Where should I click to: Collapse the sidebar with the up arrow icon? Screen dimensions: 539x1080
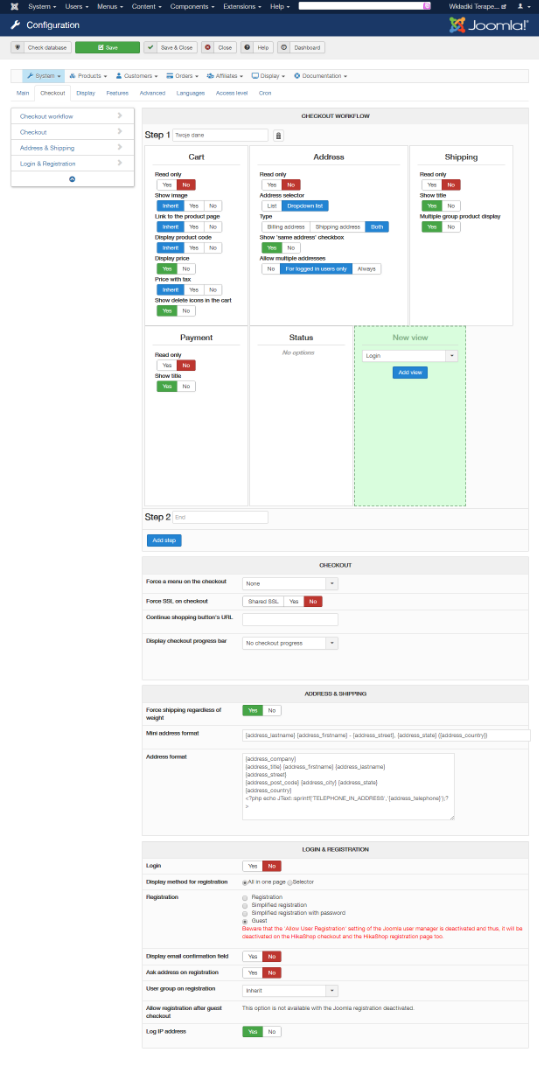click(72, 179)
